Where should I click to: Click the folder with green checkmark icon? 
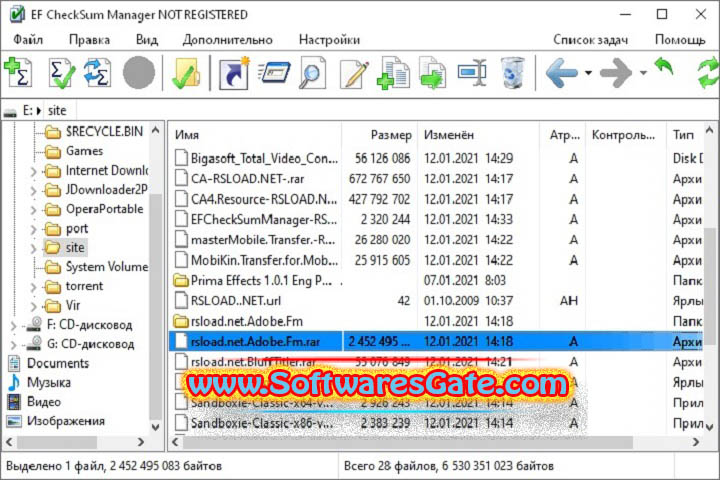click(x=186, y=72)
